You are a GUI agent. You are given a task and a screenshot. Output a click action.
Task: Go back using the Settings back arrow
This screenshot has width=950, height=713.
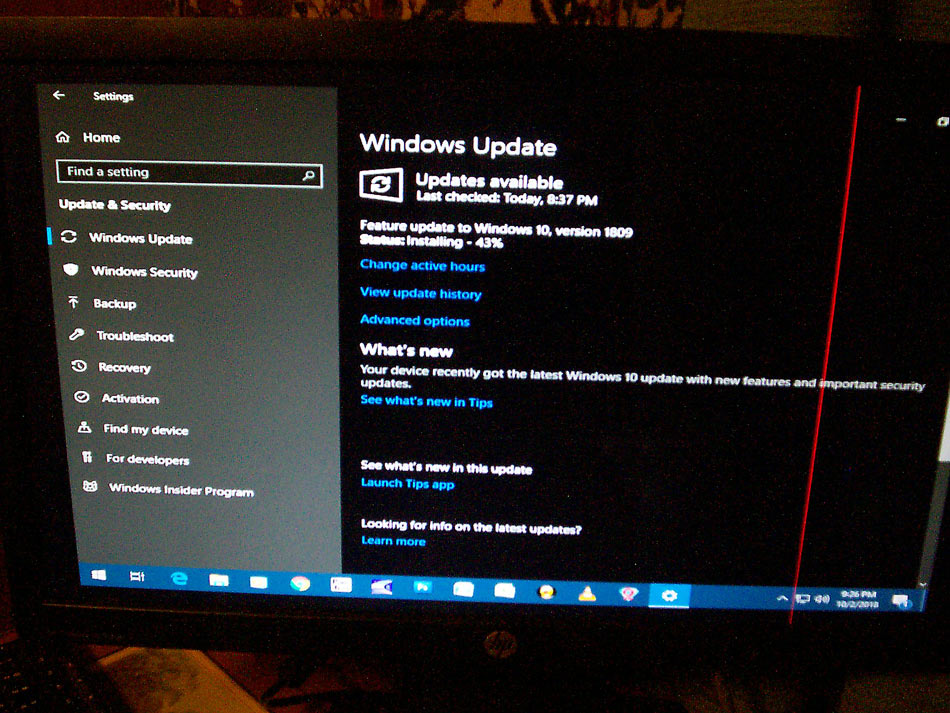point(59,95)
